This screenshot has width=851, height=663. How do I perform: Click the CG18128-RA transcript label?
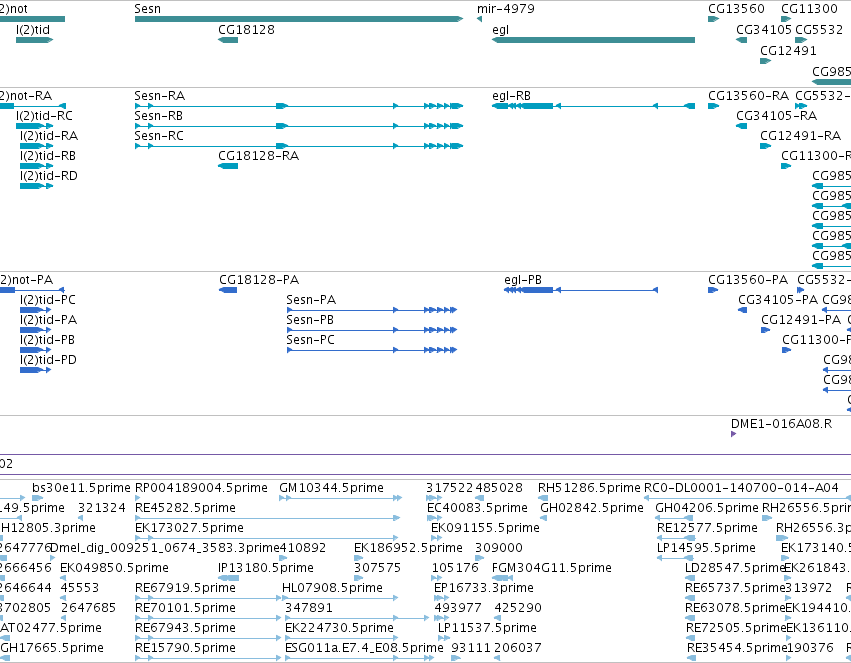pos(258,156)
